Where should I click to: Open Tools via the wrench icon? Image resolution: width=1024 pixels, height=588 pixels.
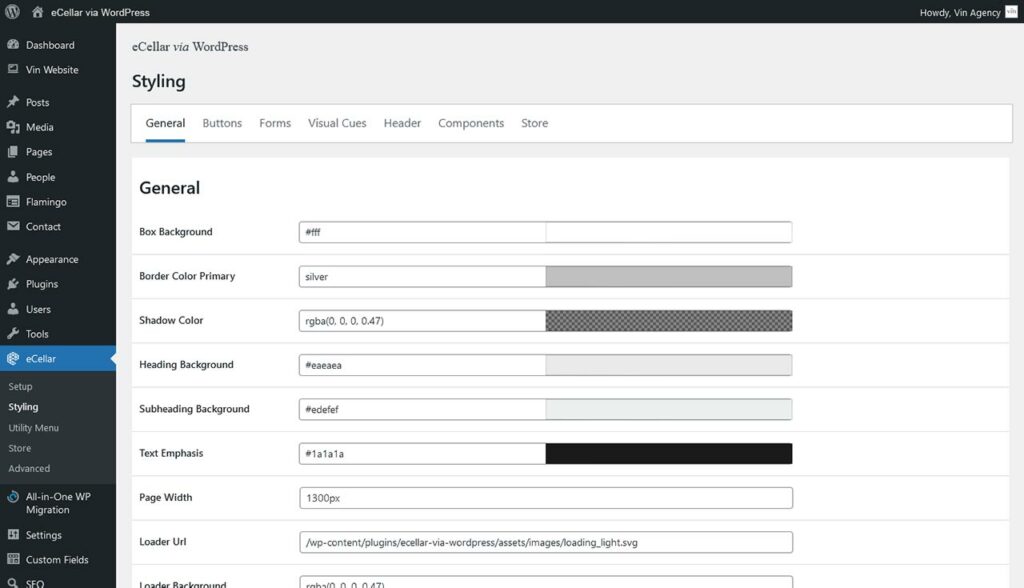pyautogui.click(x=13, y=334)
